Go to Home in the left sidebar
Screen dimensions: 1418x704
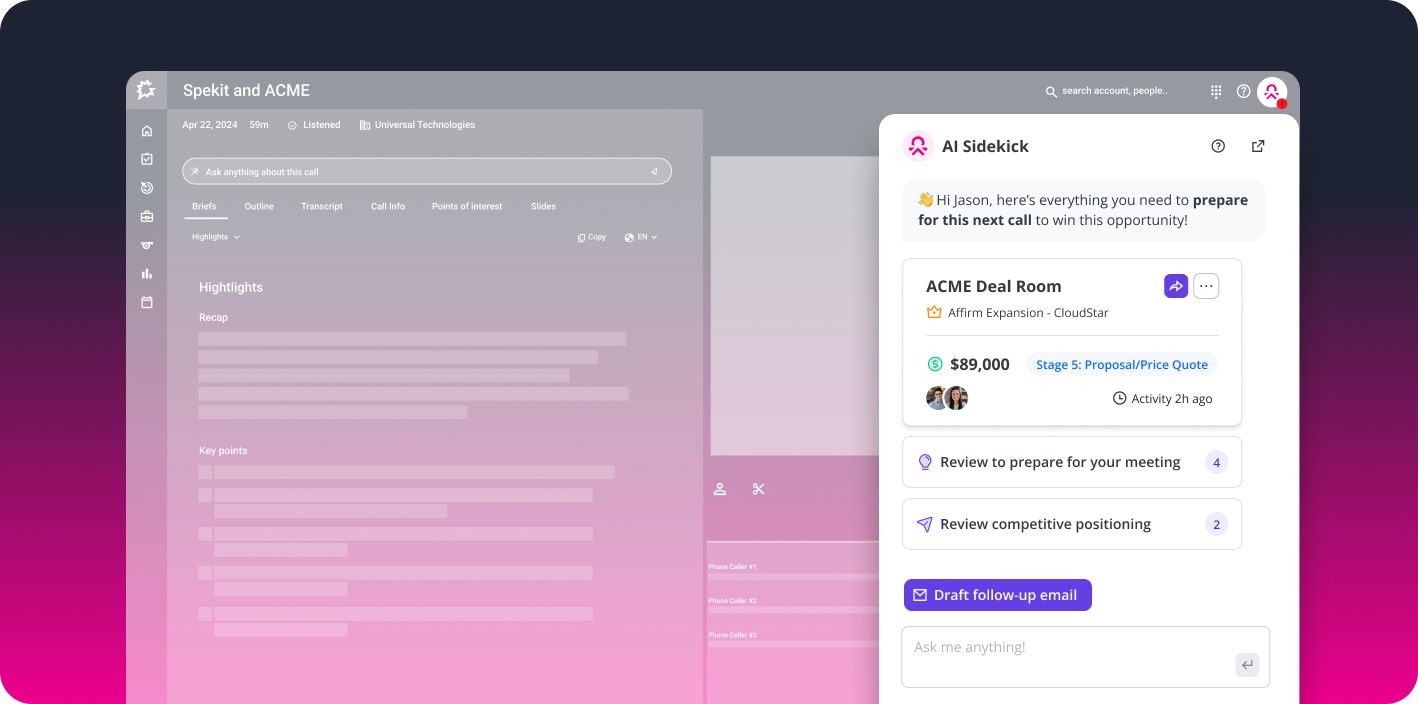point(147,131)
